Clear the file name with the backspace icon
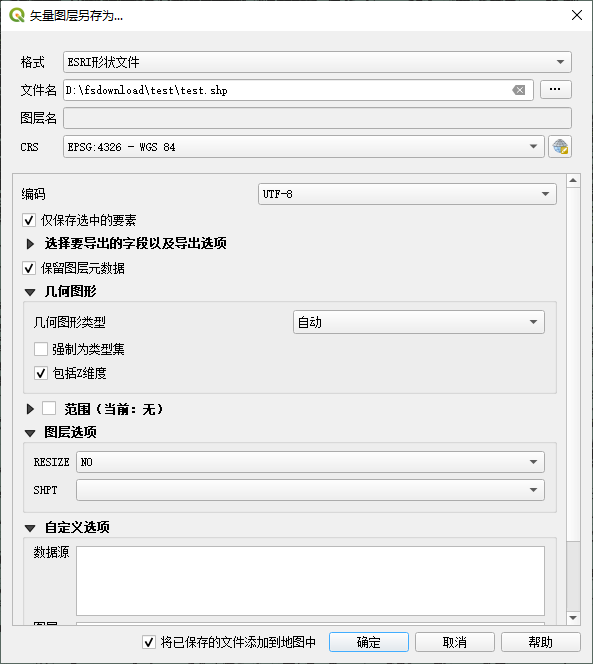The height and width of the screenshot is (664, 593). pyautogui.click(x=518, y=90)
